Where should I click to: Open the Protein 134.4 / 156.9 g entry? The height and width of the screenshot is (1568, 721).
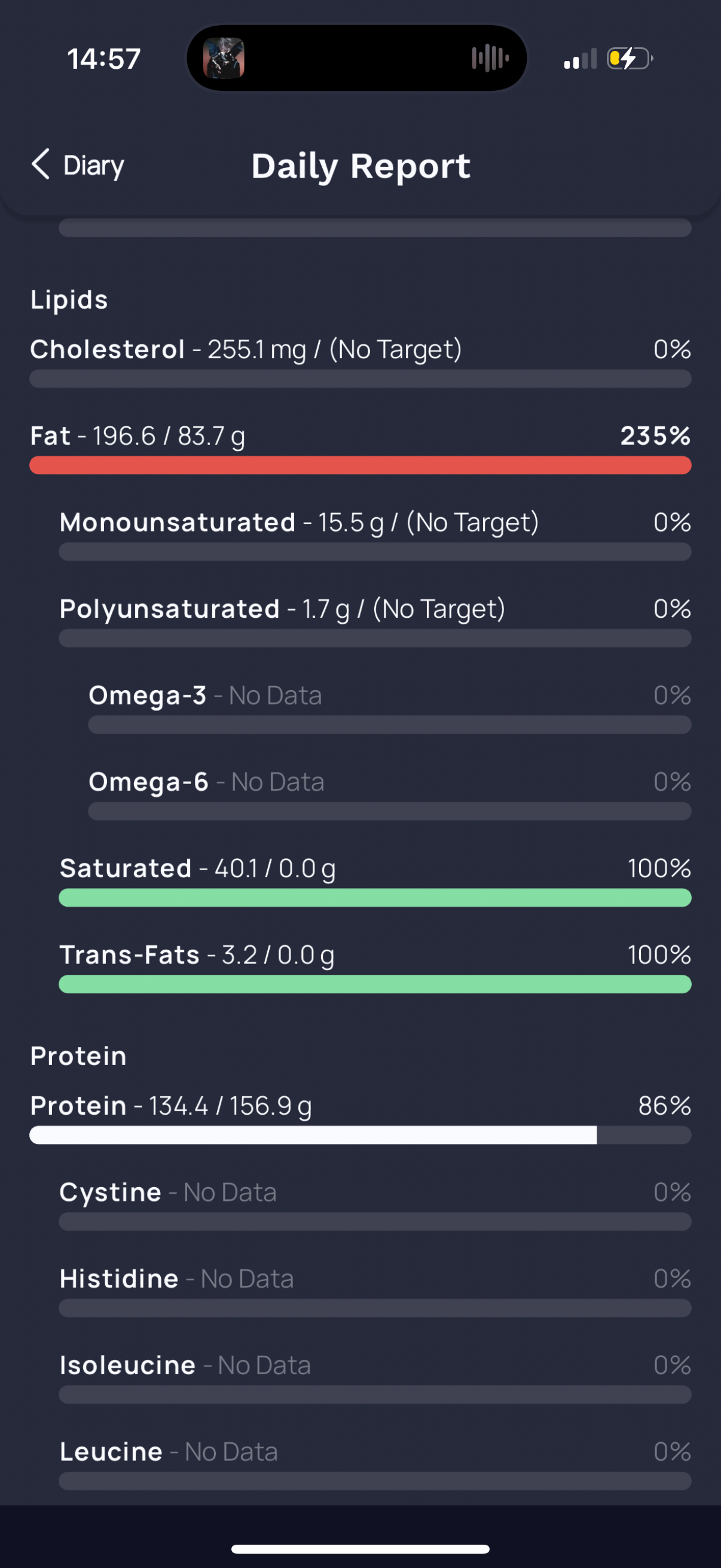pyautogui.click(x=360, y=1118)
